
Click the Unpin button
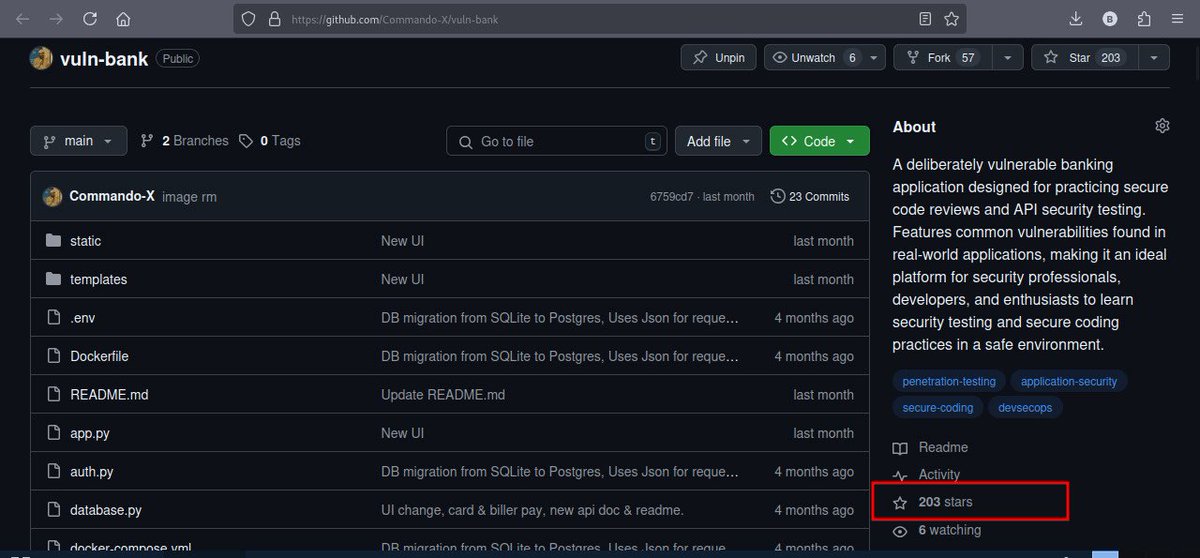(719, 58)
